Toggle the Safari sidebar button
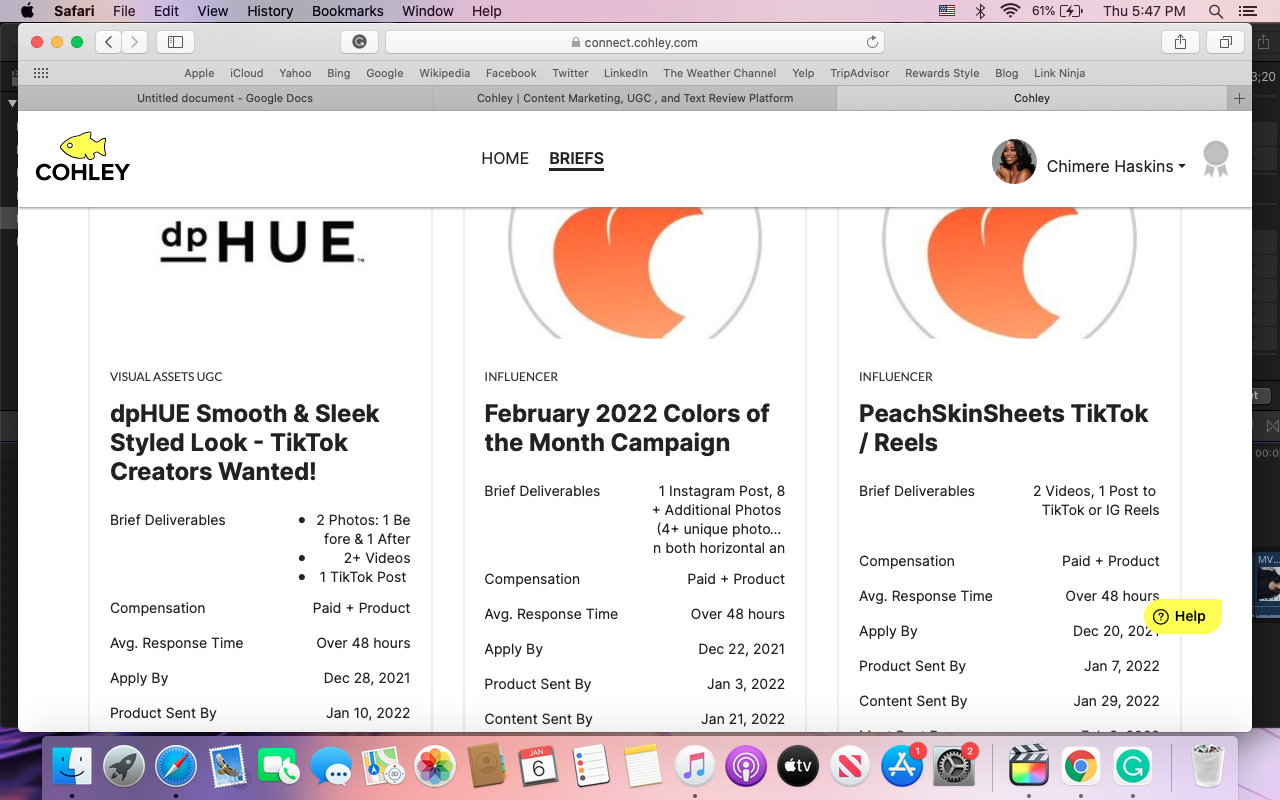Screen dimensions: 1280x800 tap(176, 42)
